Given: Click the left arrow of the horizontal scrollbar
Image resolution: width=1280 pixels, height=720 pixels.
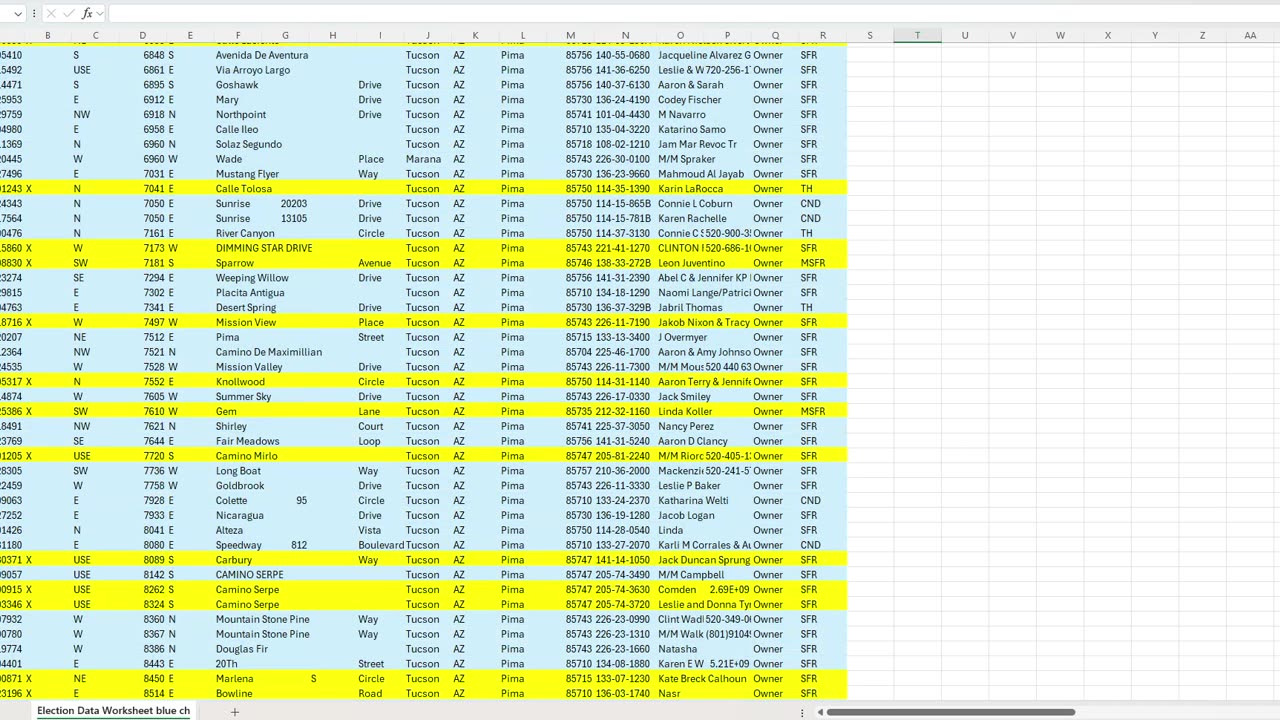Looking at the screenshot, I should tap(820, 712).
